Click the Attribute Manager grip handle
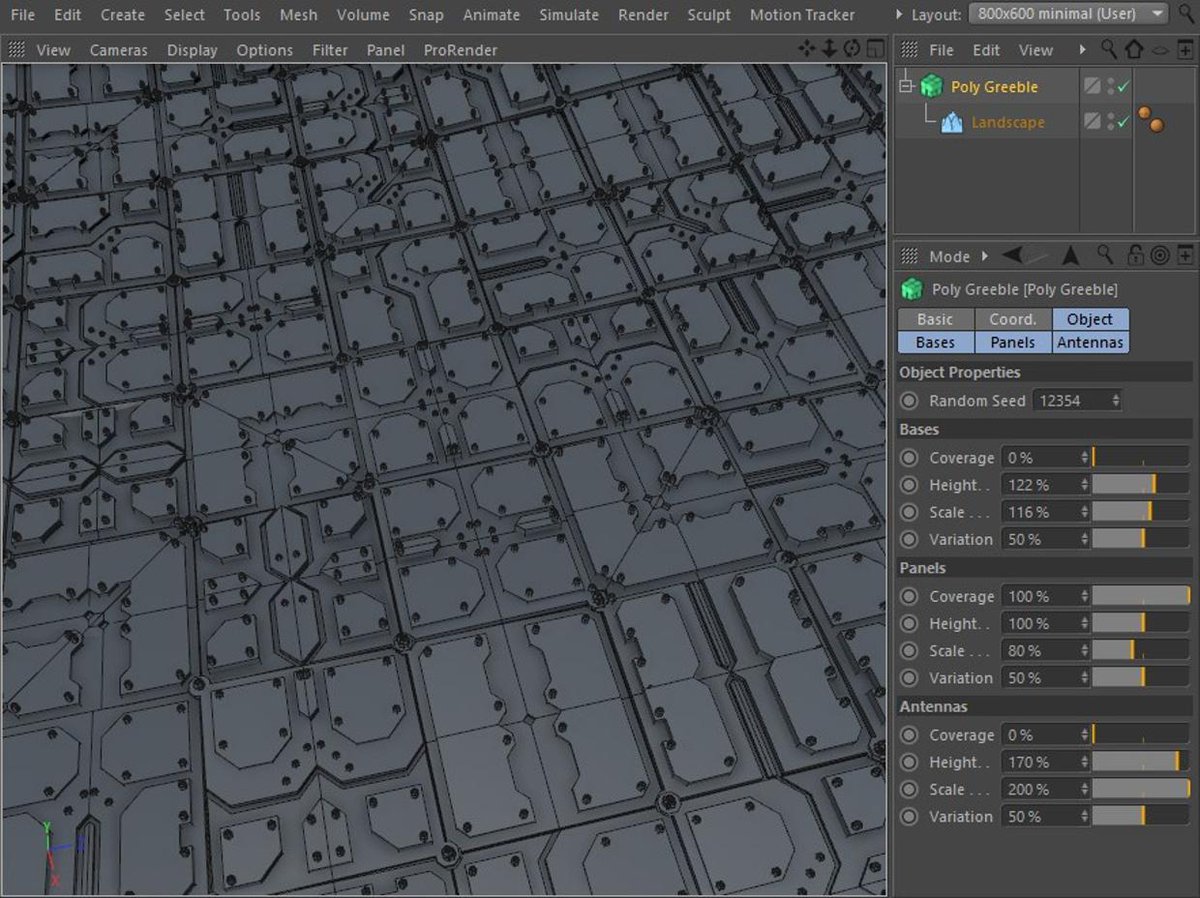 910,256
